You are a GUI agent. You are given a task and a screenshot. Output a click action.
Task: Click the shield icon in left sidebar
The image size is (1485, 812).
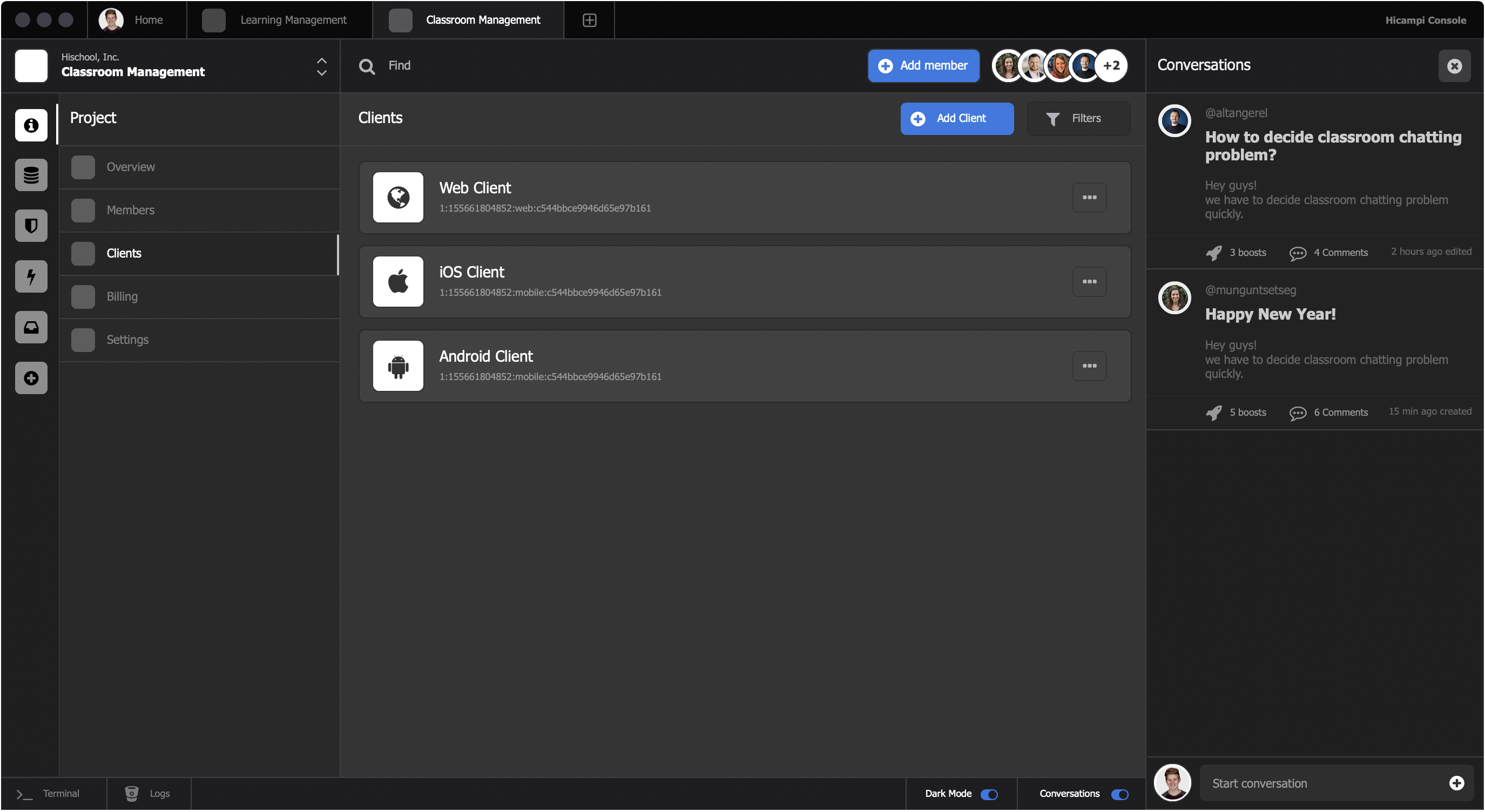click(31, 225)
